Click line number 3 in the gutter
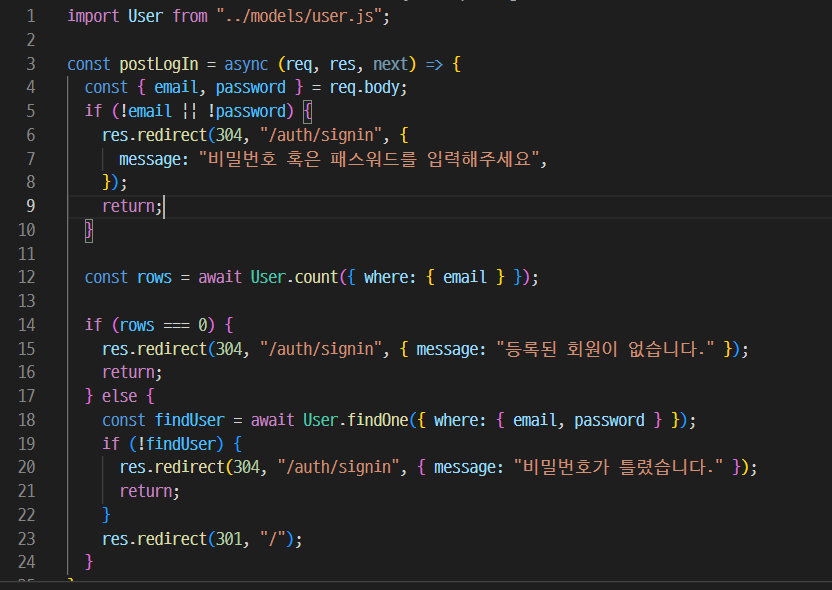Screen dimensions: 832x590 [31, 64]
